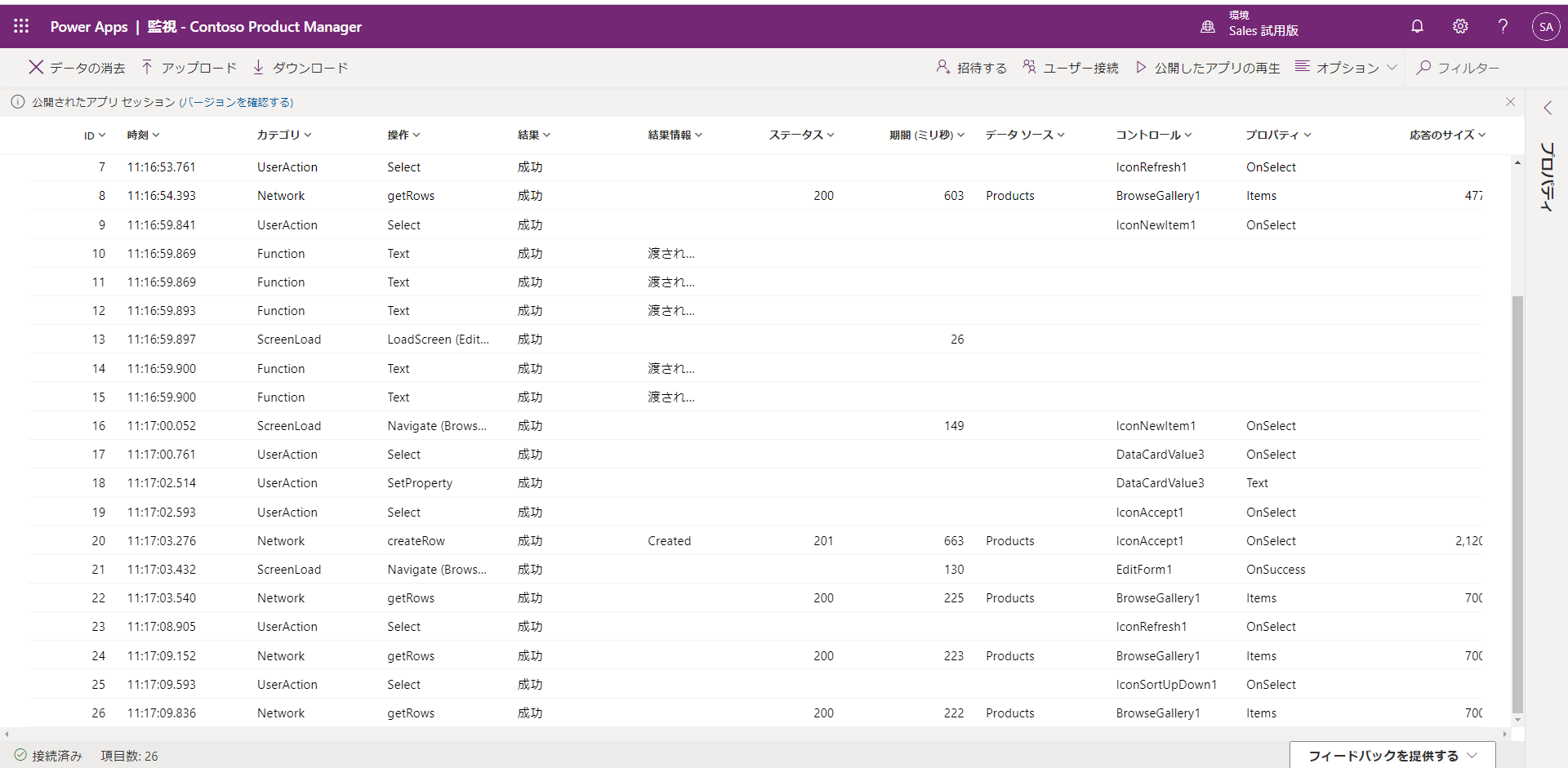Open the SA user account avatar
This screenshot has width=1568, height=768.
click(x=1545, y=26)
